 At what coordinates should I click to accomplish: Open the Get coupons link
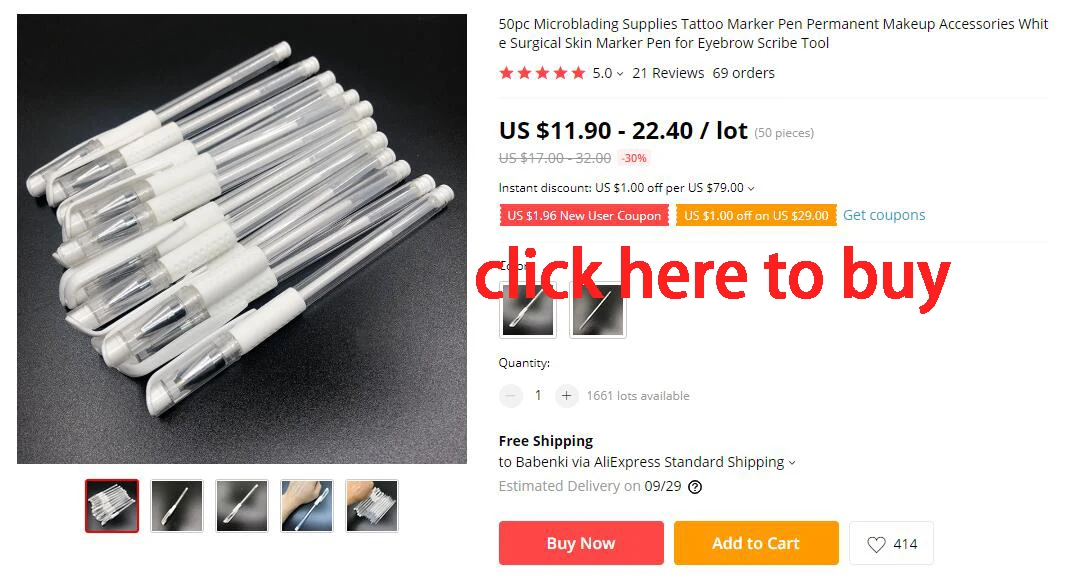(884, 215)
